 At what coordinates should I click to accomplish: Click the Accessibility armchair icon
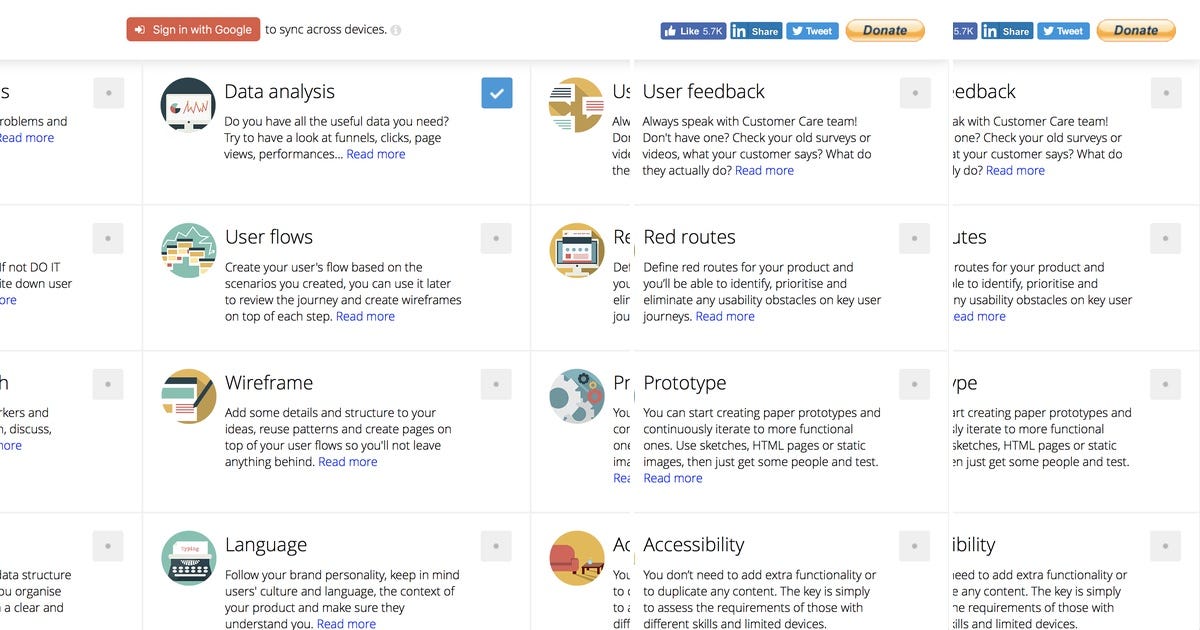(577, 558)
